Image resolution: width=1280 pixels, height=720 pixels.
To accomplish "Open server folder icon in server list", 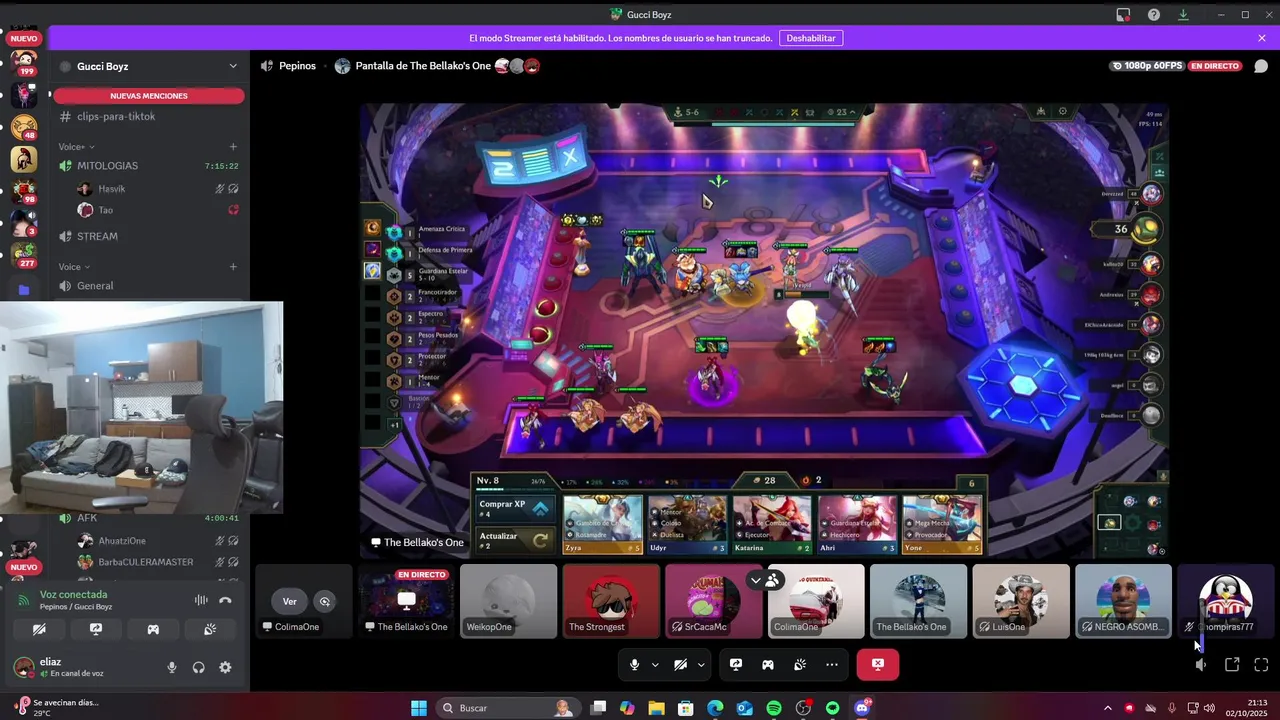I will click(x=24, y=290).
